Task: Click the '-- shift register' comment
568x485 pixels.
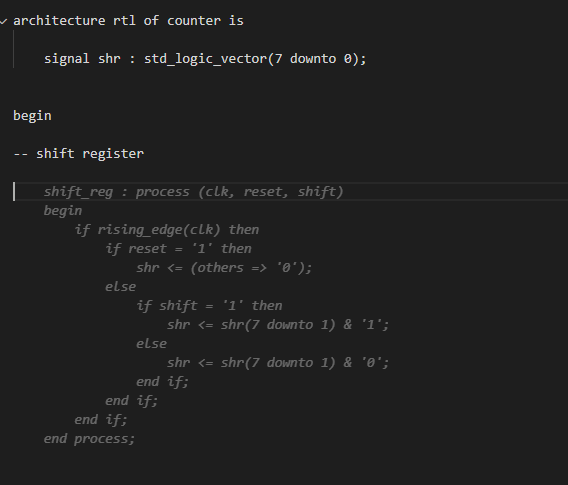Action: pyautogui.click(x=79, y=154)
